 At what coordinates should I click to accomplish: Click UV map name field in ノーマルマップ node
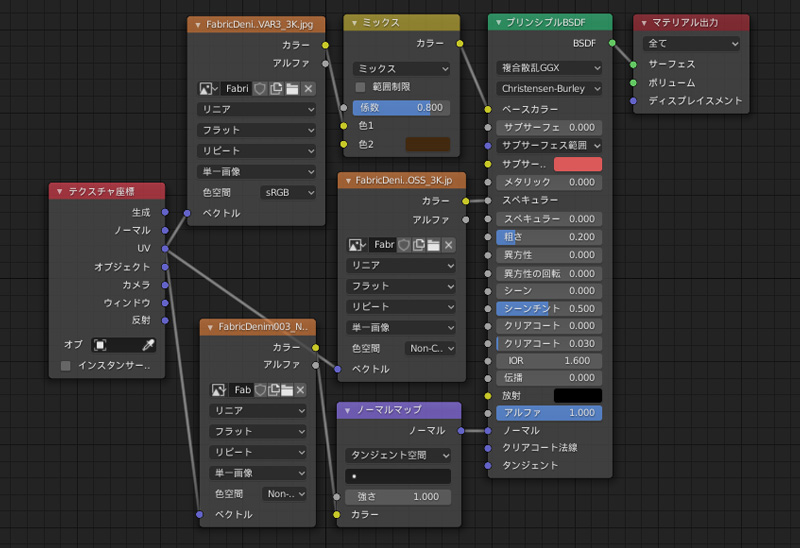coord(398,476)
